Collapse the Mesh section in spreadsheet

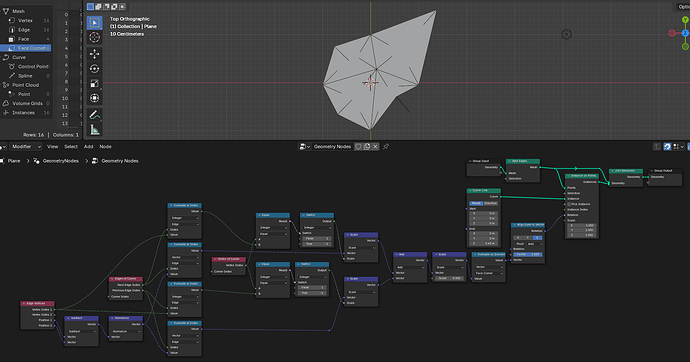pyautogui.click(x=6, y=11)
